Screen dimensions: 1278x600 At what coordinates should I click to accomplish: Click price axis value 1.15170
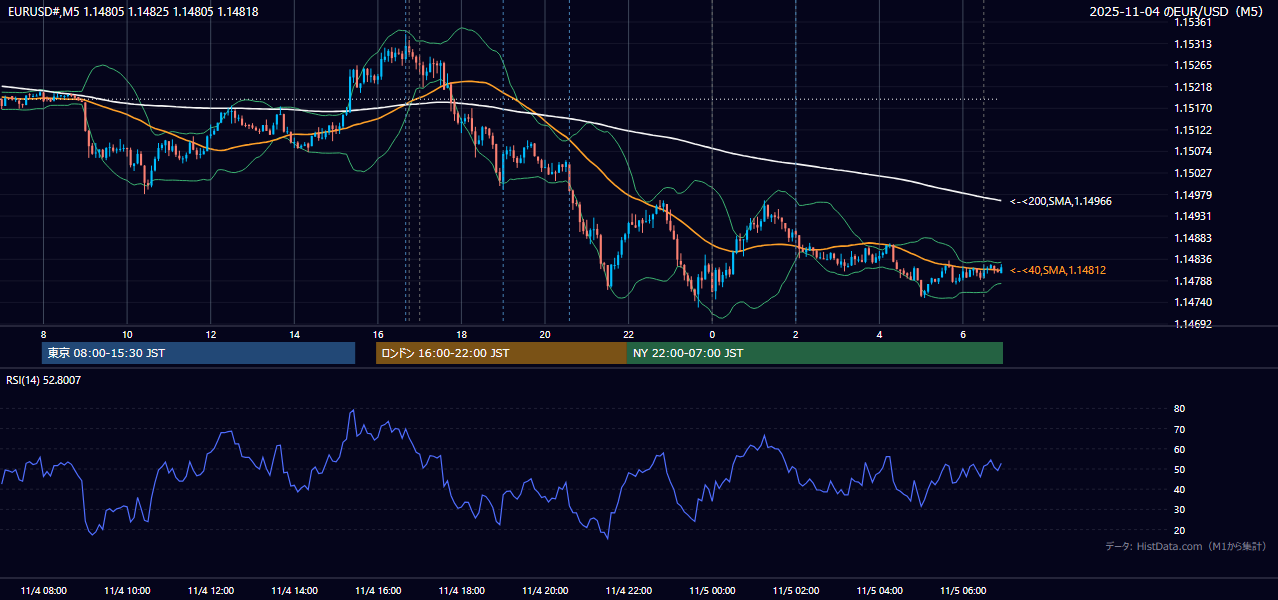click(1192, 108)
